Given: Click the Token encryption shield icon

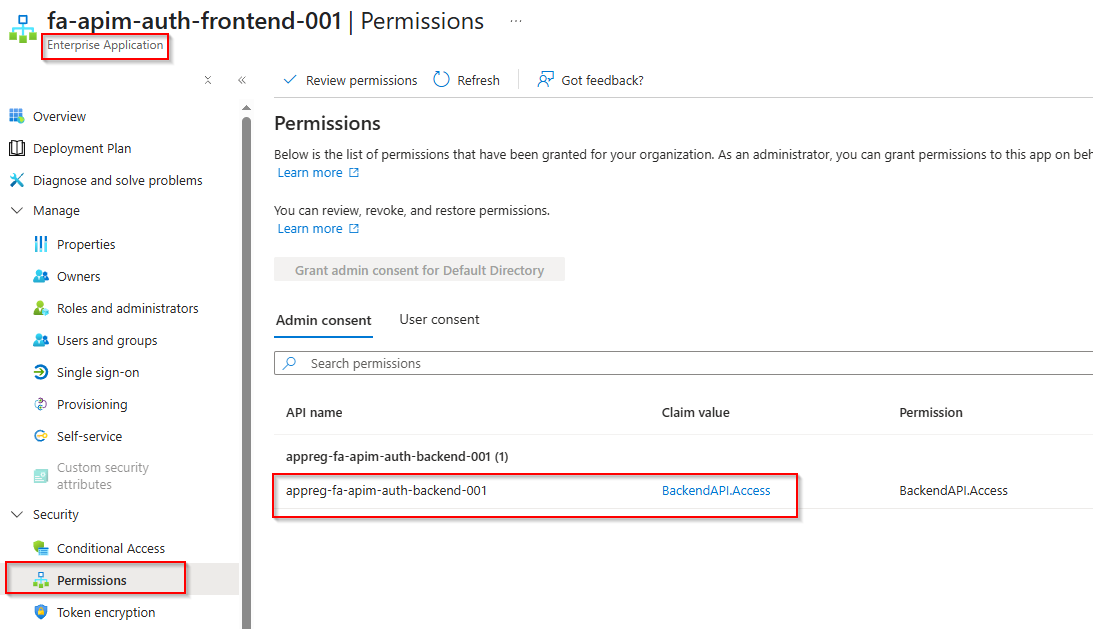Looking at the screenshot, I should [x=41, y=613].
